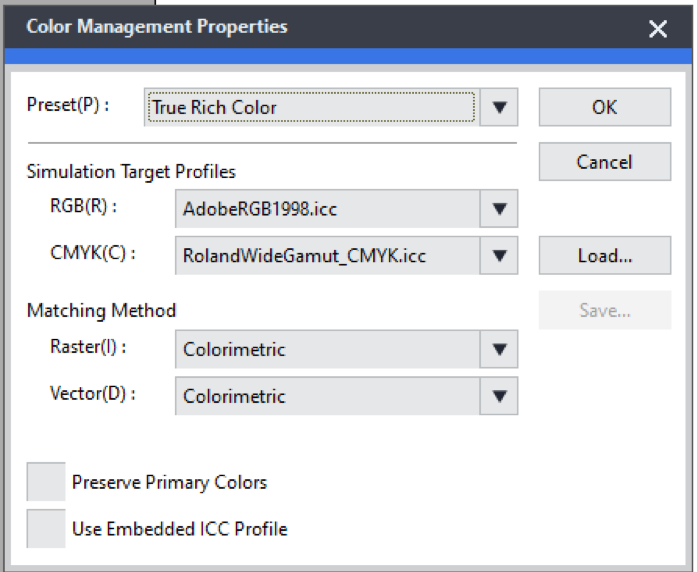Click the AdobeRGB1998.icc profile field

(326, 209)
